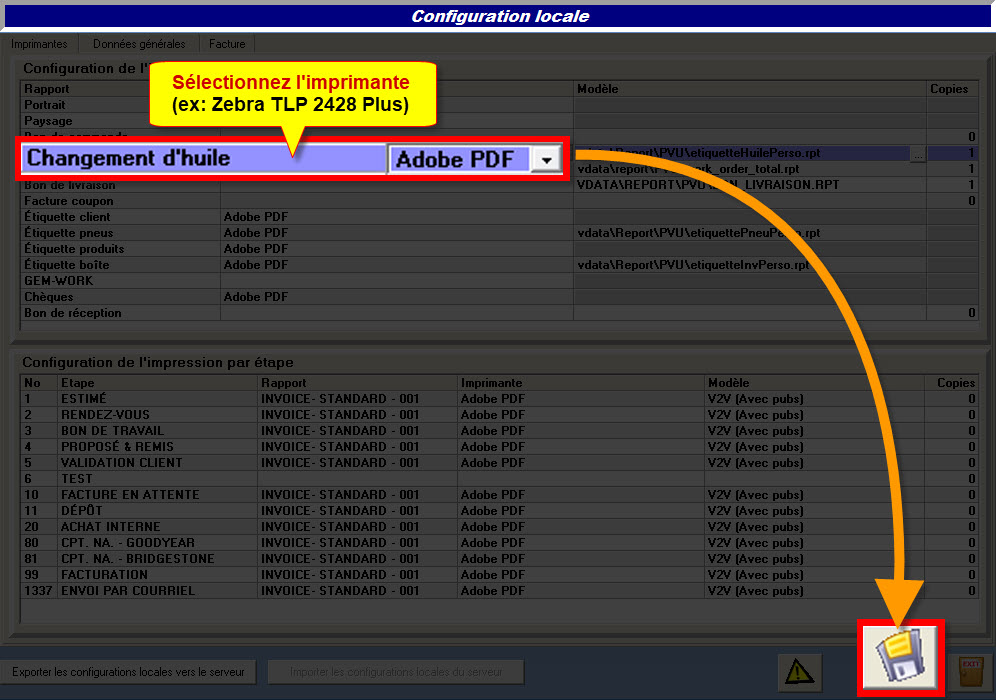Click Importer les configurations locales du serveur
This screenshot has width=996, height=700.
[397, 672]
